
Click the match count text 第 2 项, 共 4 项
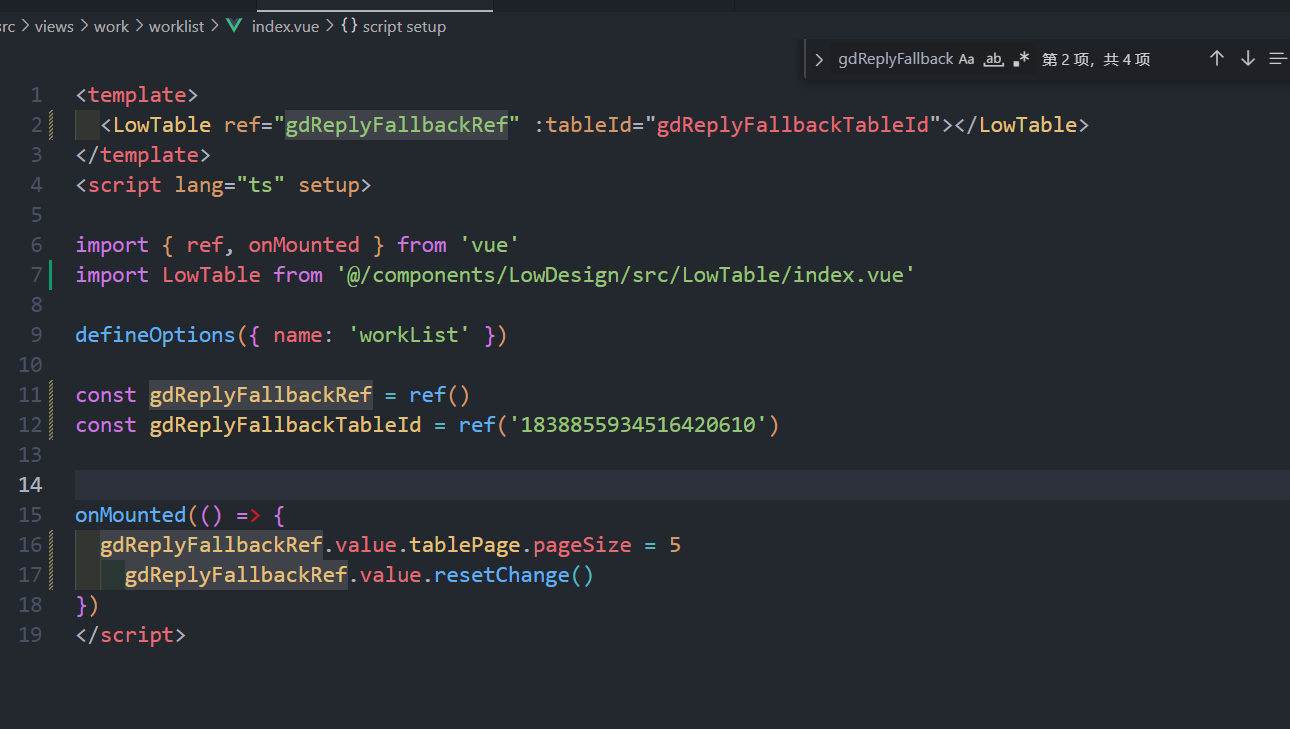pyautogui.click(x=1096, y=59)
